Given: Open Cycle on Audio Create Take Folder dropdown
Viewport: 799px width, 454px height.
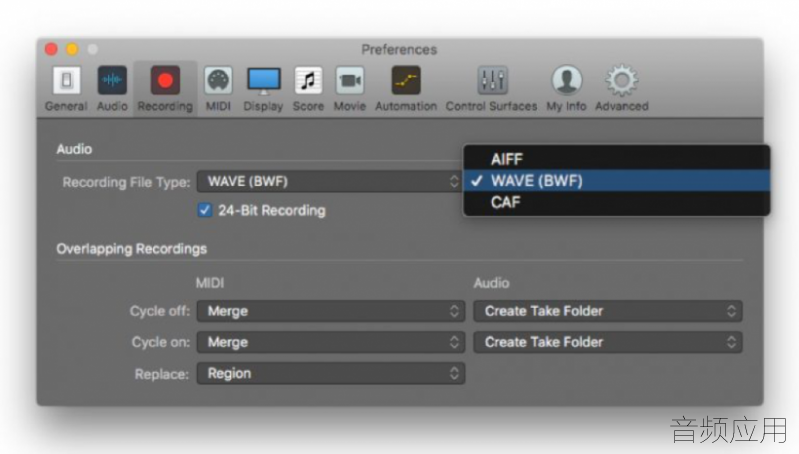Looking at the screenshot, I should tap(608, 342).
